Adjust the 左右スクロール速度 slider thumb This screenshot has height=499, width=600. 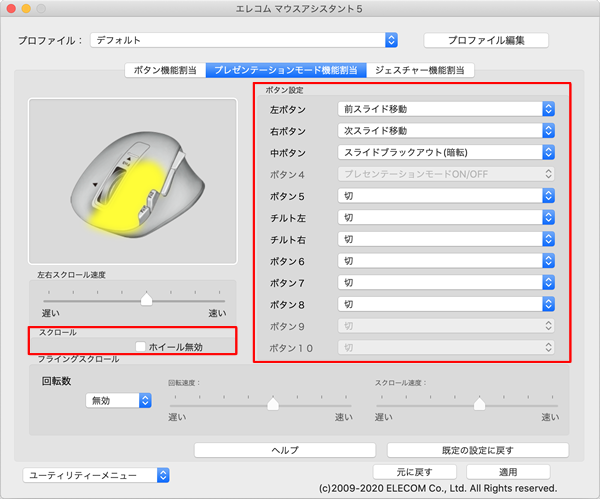click(x=147, y=299)
